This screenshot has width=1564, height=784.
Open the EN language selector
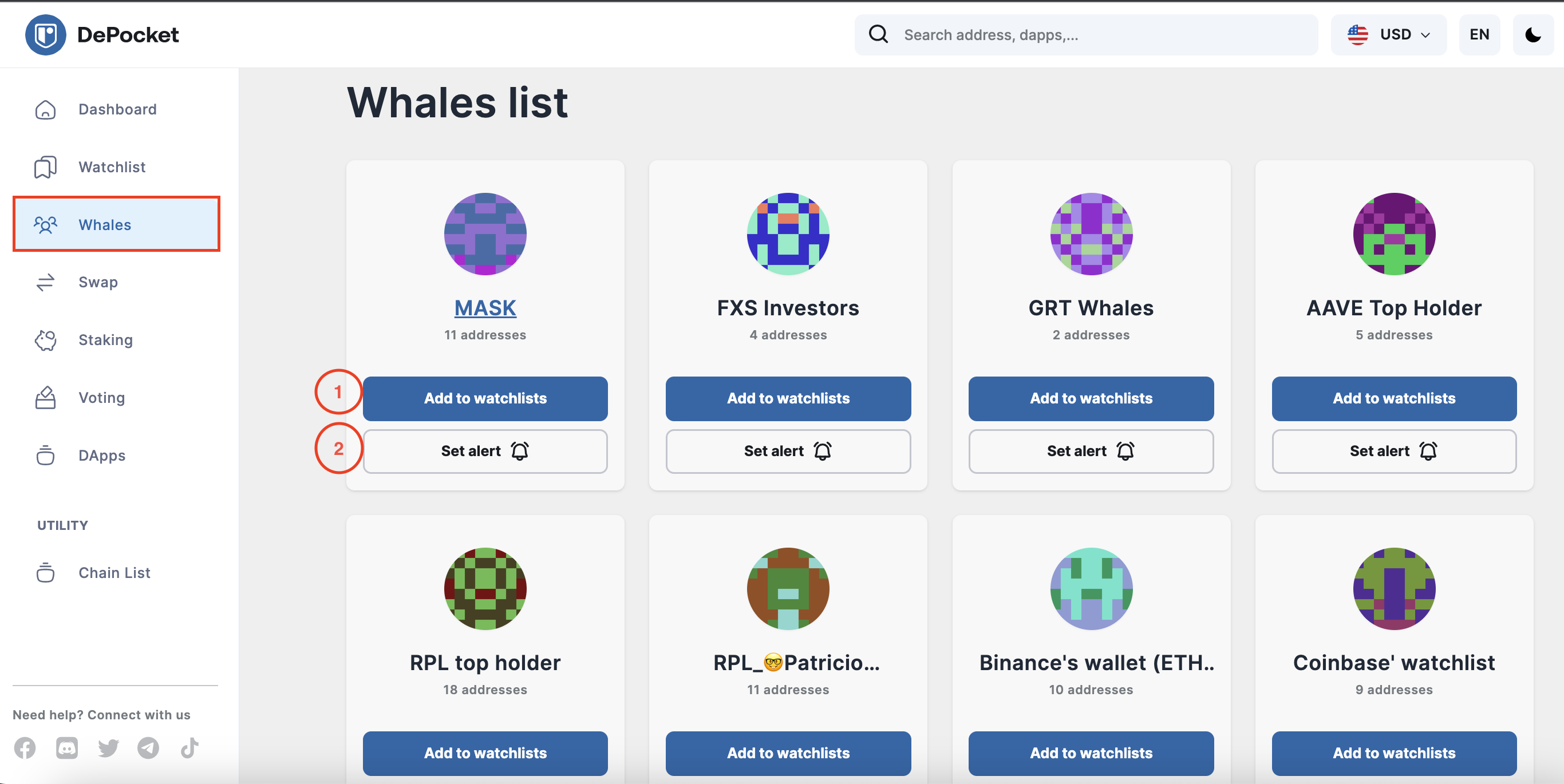pos(1479,34)
